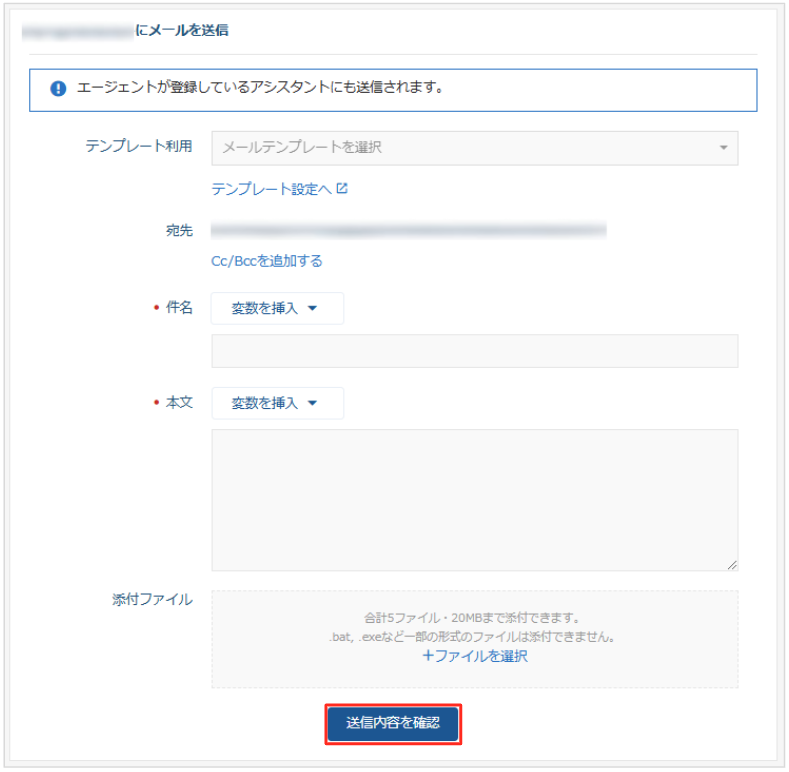Viewport: 789px width, 772px height.
Task: Click the 添付ファイル field label
Action: (153, 600)
